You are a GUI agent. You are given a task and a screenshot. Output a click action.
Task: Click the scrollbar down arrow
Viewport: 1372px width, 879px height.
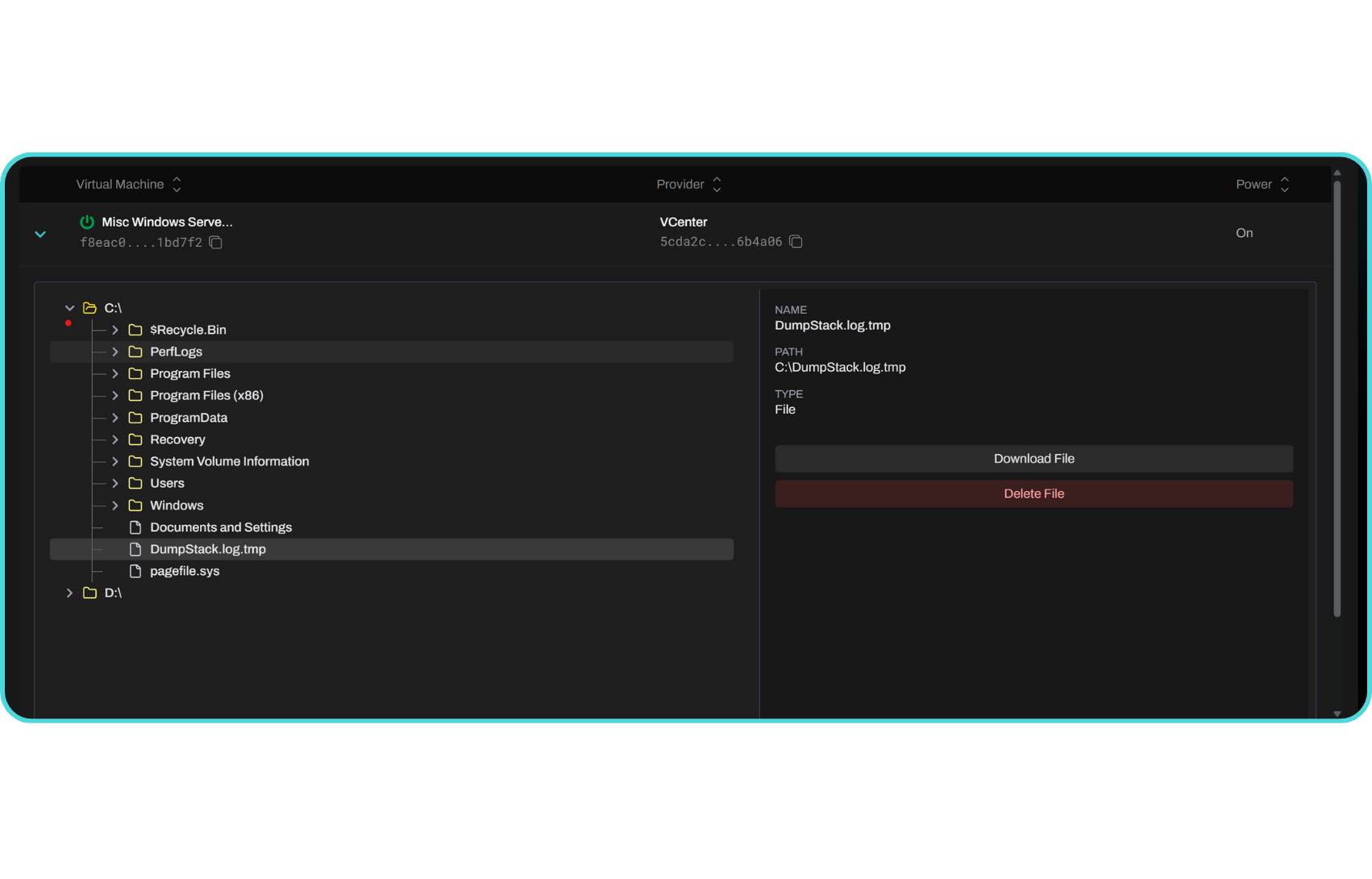1337,714
